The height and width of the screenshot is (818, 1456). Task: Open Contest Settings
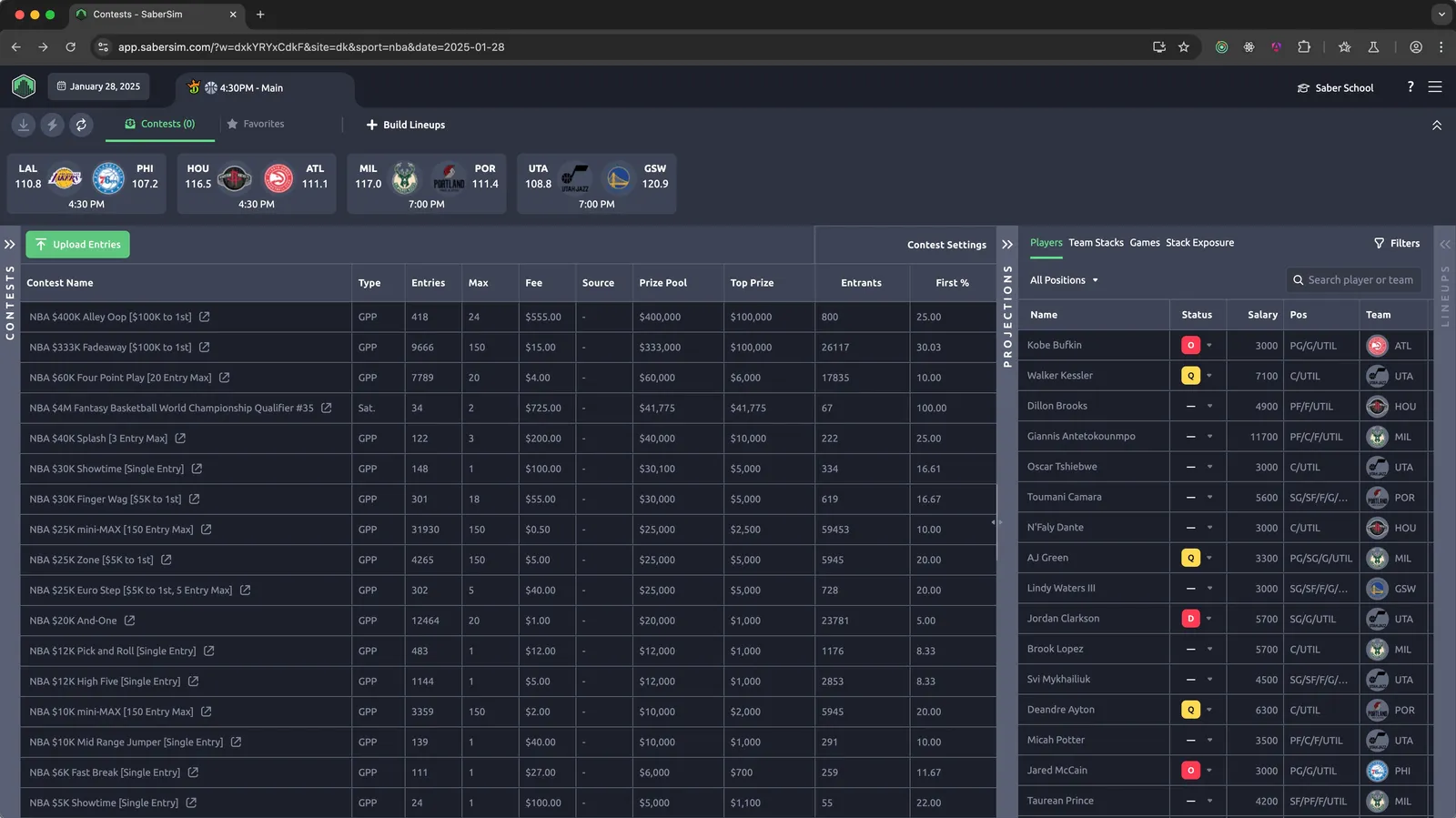946,245
